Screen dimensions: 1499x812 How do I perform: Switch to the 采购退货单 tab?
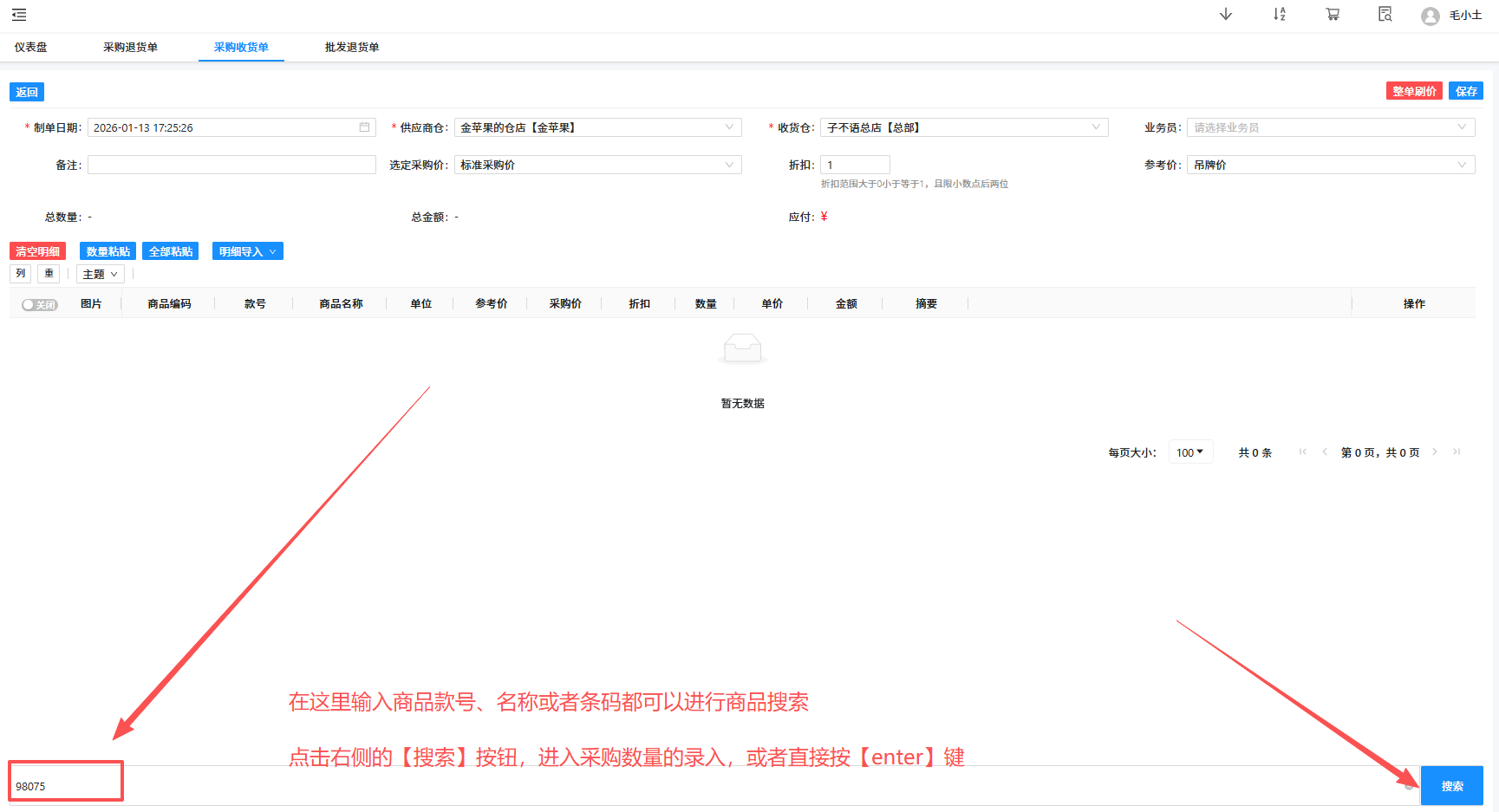coord(130,48)
